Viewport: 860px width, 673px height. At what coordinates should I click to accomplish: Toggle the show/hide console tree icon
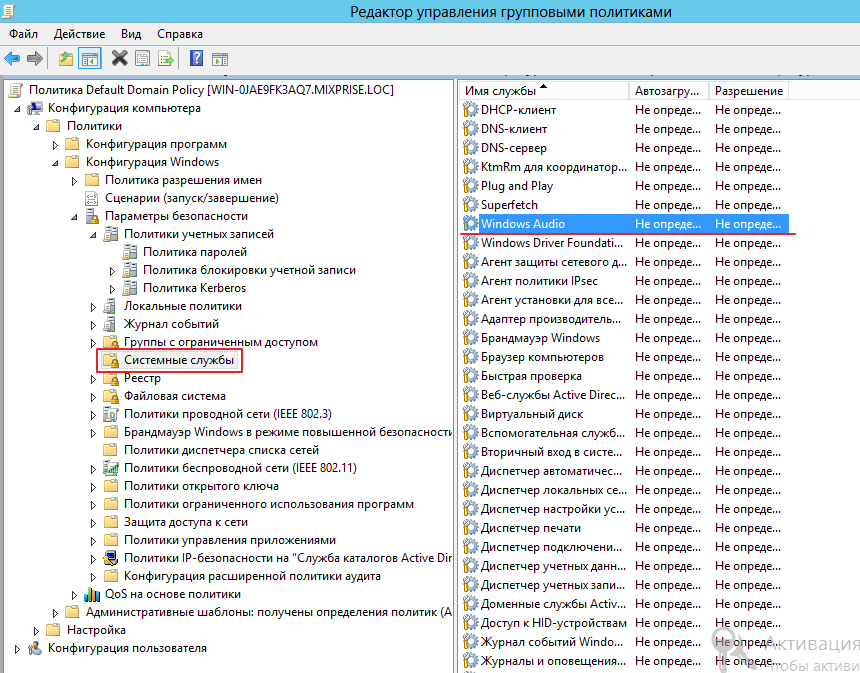click(x=90, y=59)
